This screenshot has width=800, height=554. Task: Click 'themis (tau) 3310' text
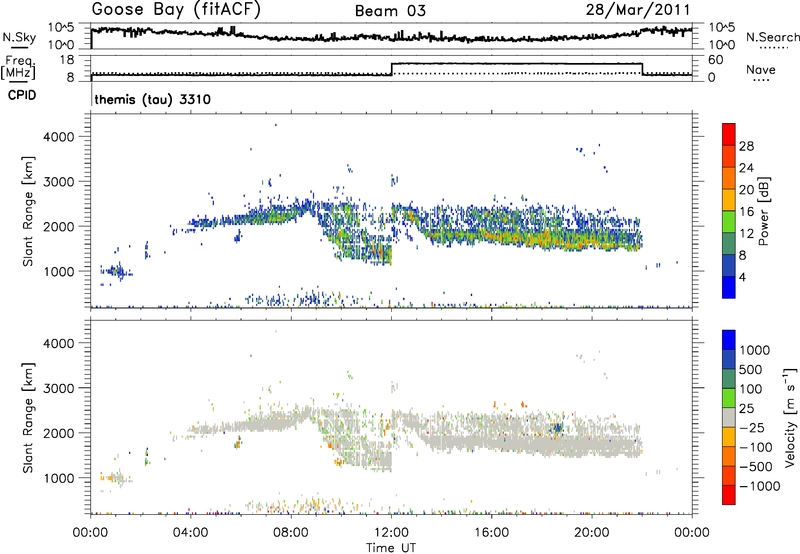(x=153, y=99)
